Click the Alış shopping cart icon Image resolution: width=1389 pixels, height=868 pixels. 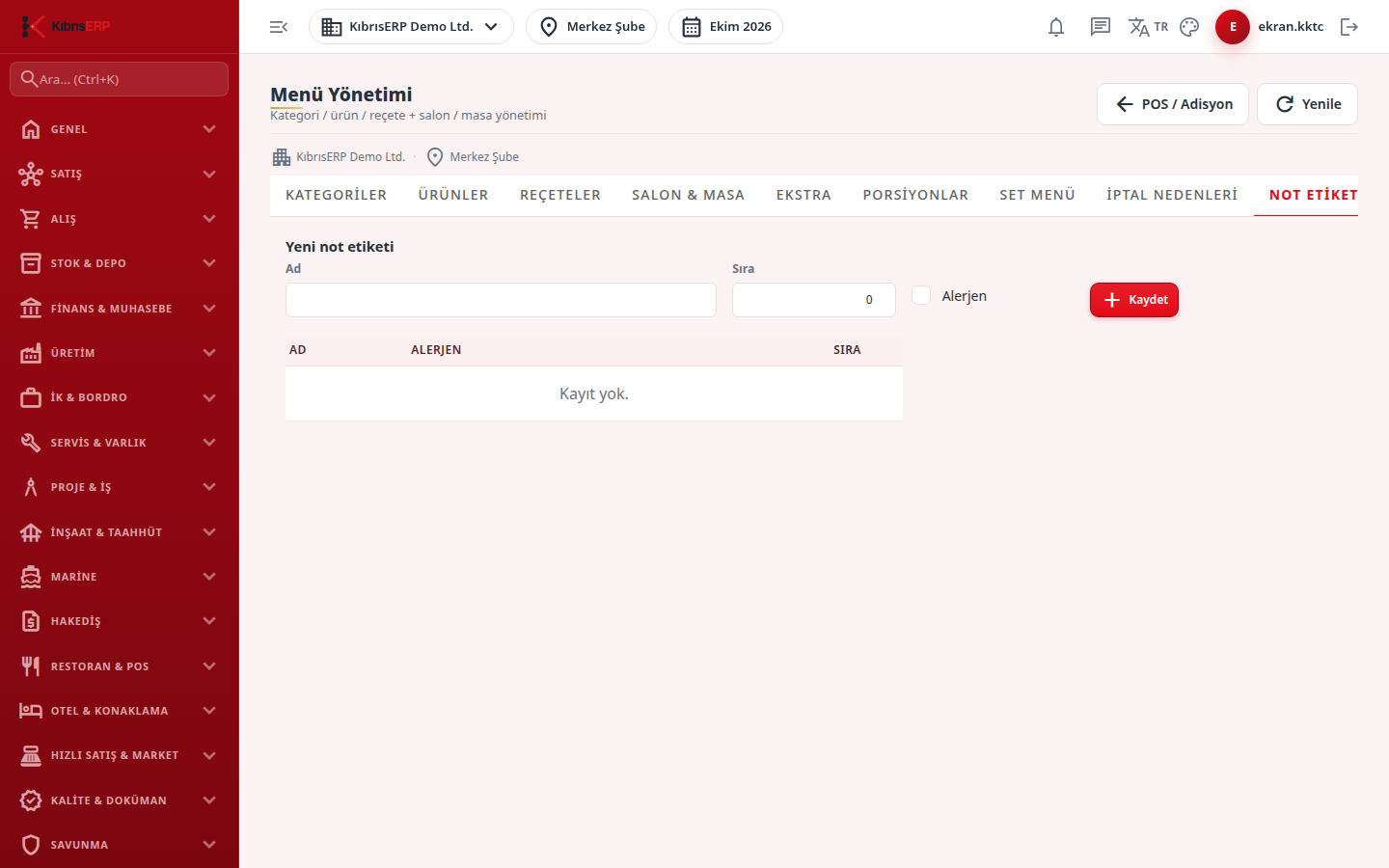[x=31, y=219]
